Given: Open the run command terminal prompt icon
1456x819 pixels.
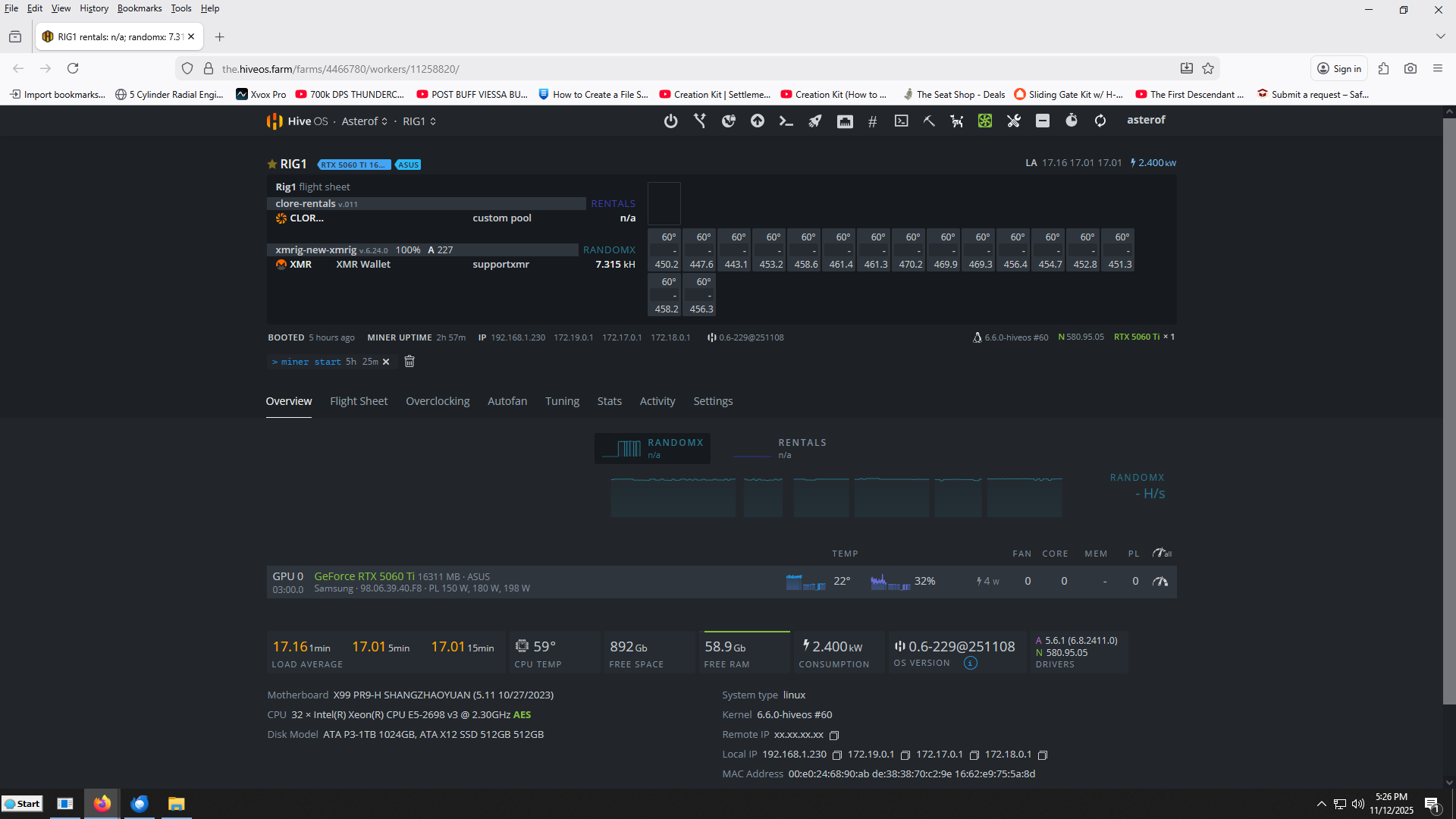Looking at the screenshot, I should (x=786, y=121).
